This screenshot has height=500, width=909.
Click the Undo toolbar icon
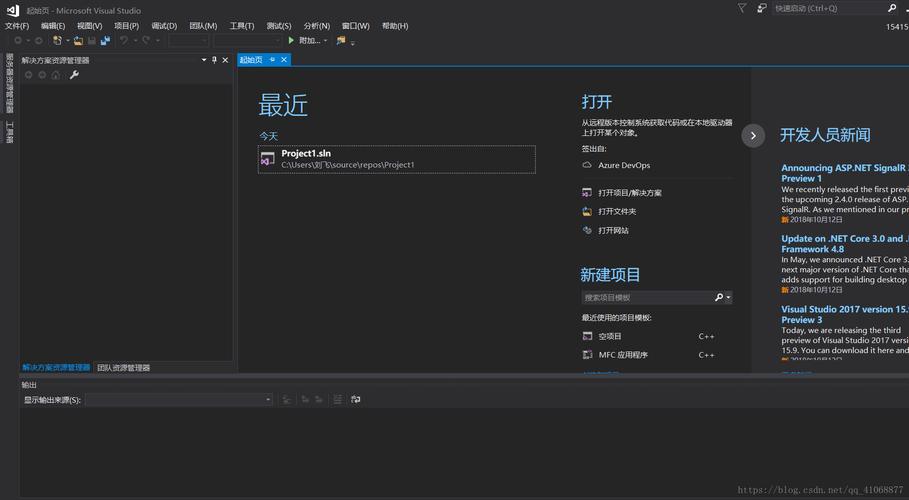point(123,41)
